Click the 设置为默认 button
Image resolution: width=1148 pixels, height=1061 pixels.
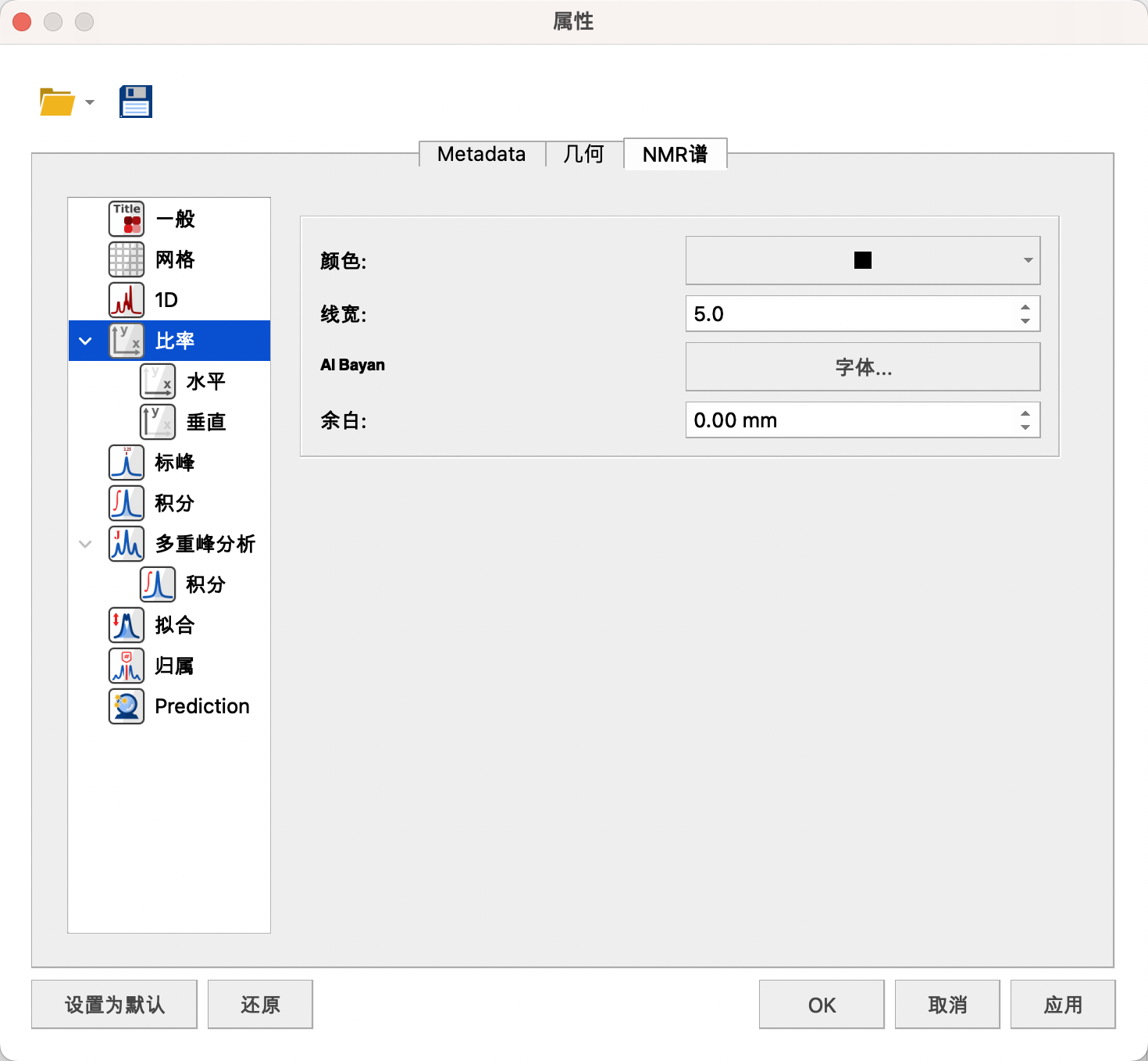click(114, 1005)
